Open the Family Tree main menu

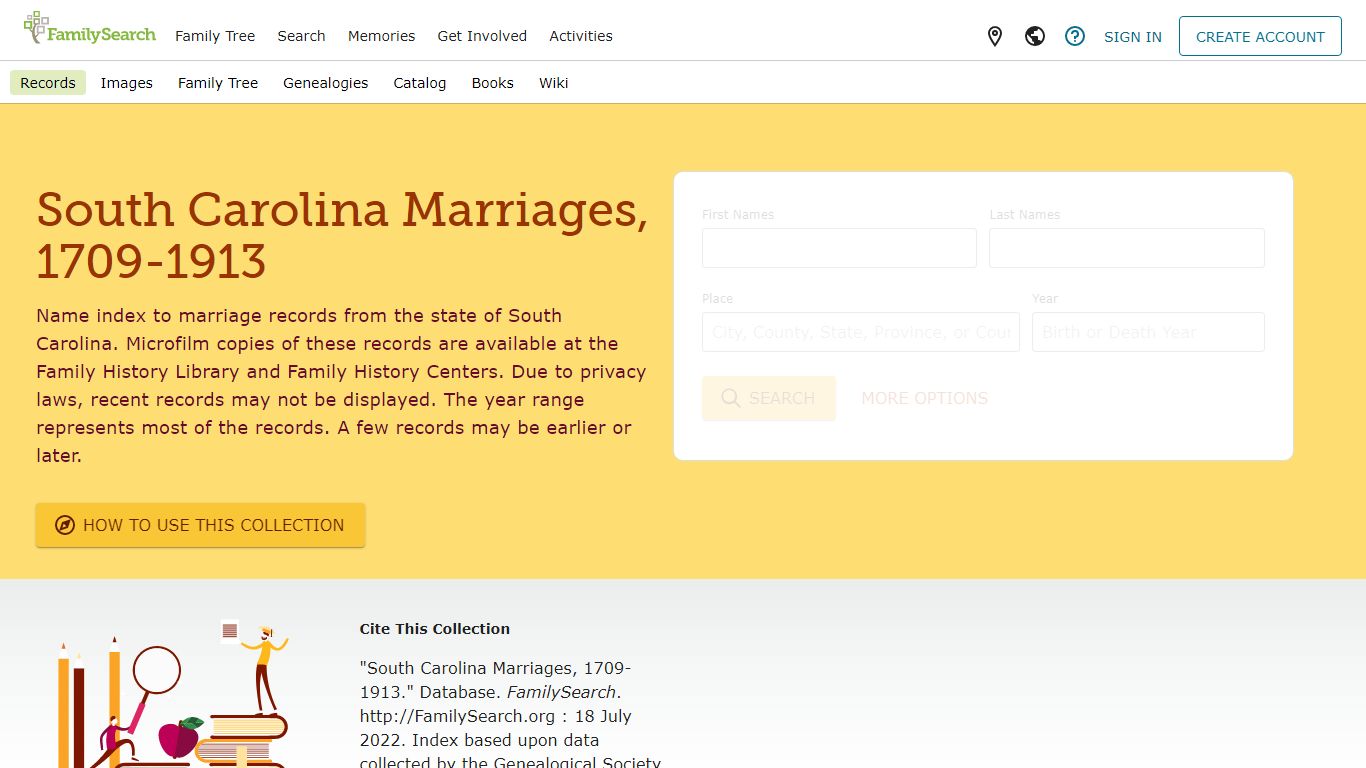click(x=215, y=36)
